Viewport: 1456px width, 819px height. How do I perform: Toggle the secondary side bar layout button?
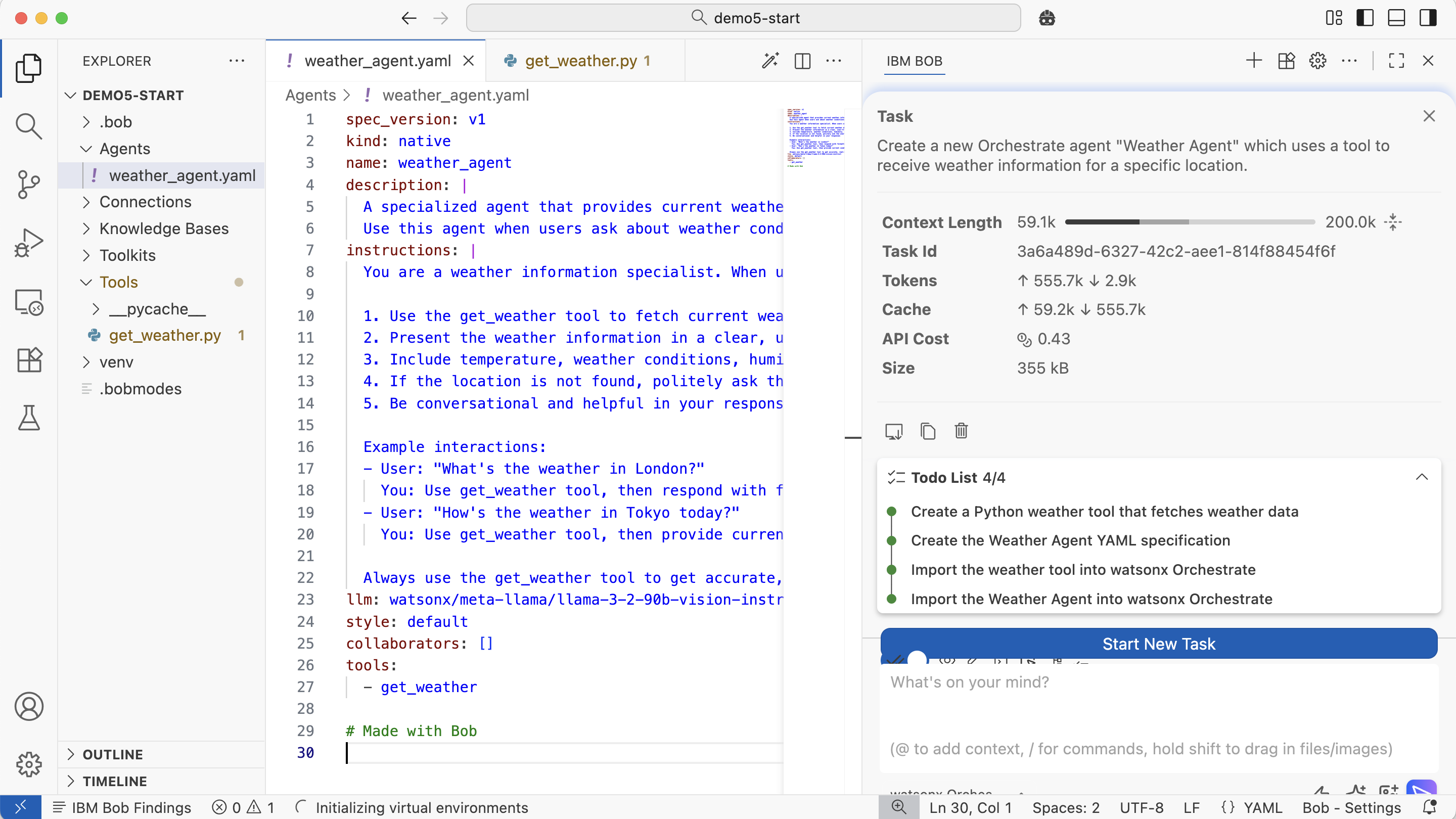pyautogui.click(x=1428, y=18)
